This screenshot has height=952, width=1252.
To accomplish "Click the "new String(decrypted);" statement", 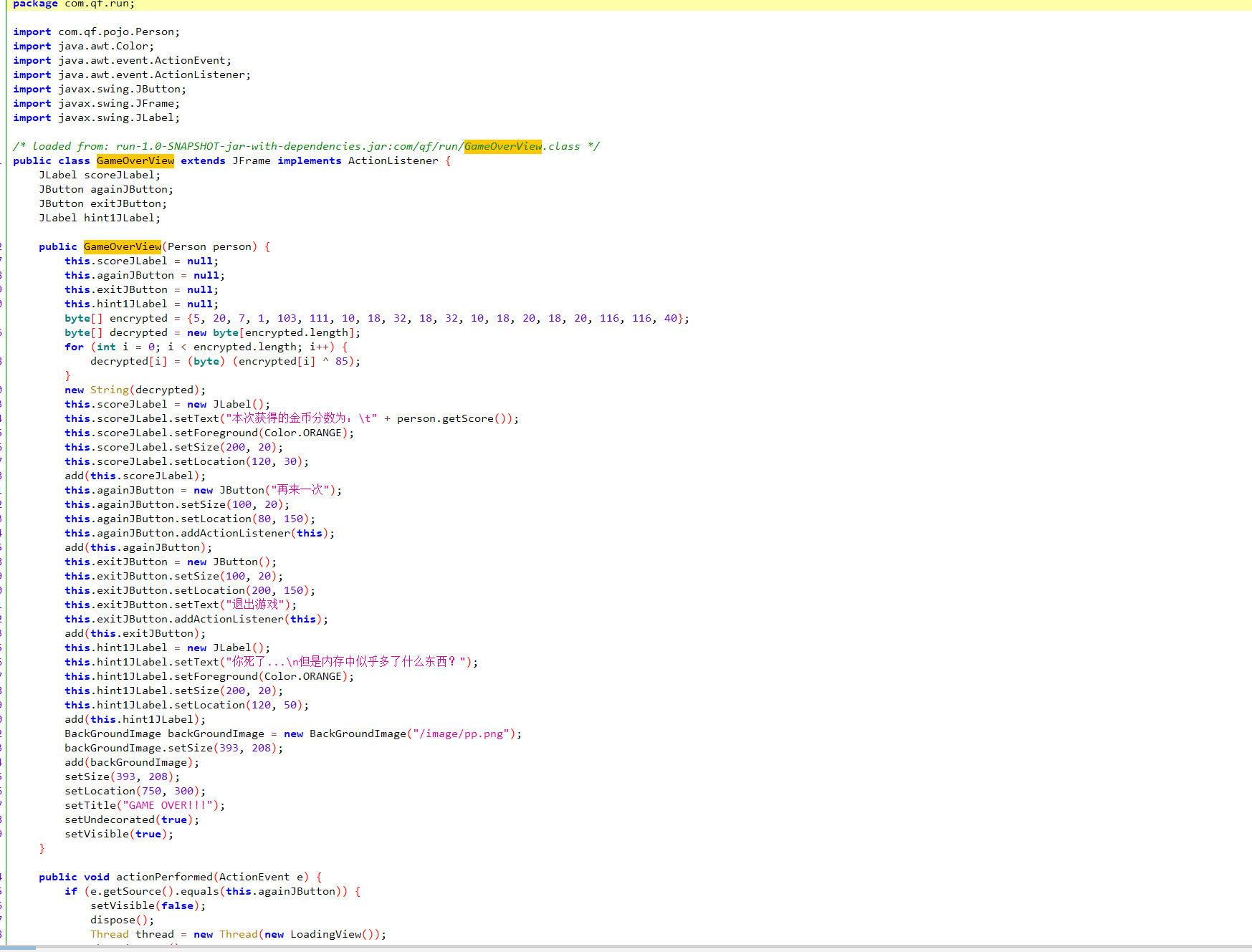I will click(135, 390).
